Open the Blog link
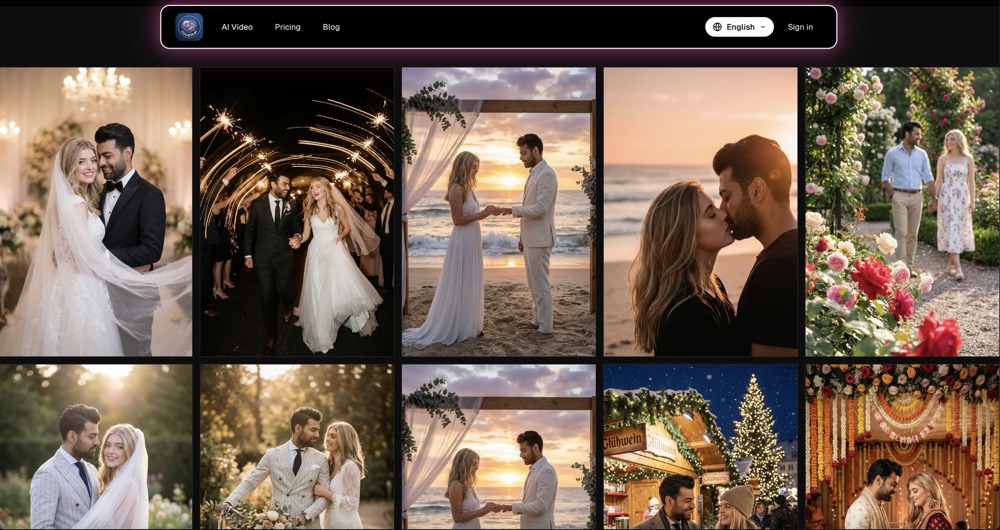Viewport: 1000px width, 530px height. [x=331, y=27]
